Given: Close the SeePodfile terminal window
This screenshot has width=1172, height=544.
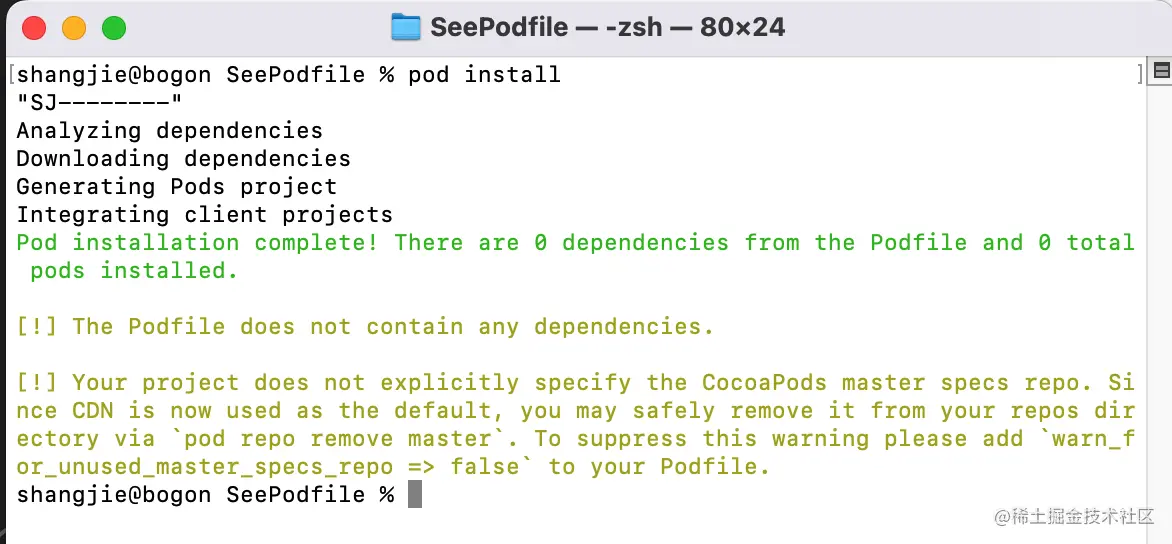Looking at the screenshot, I should click(x=34, y=28).
